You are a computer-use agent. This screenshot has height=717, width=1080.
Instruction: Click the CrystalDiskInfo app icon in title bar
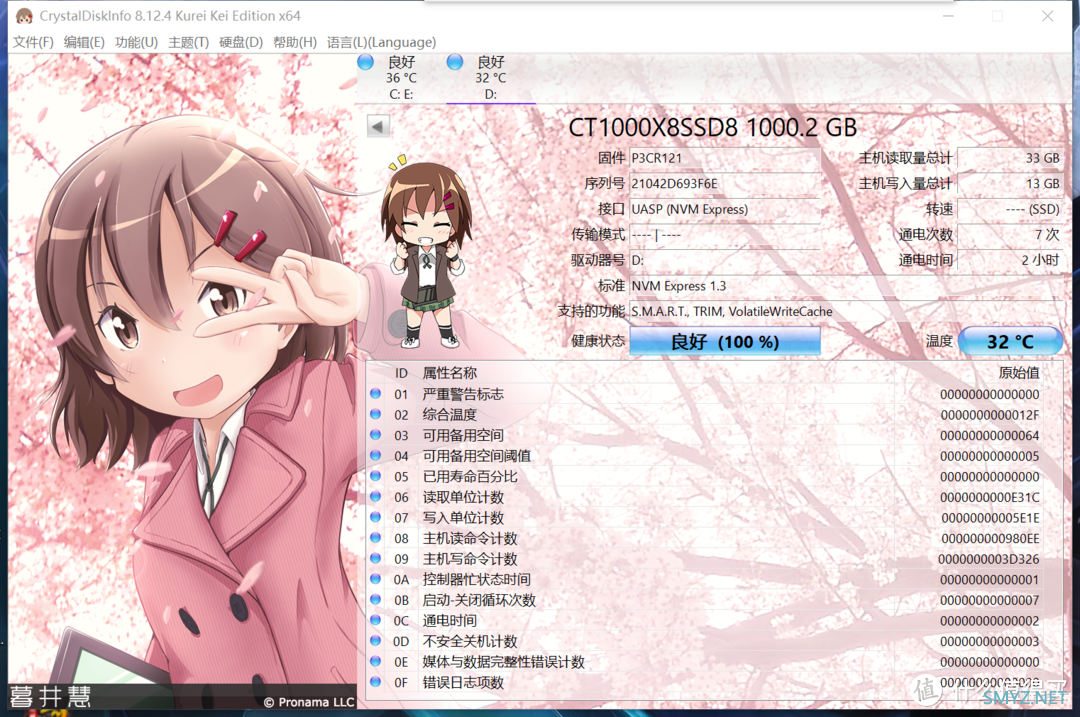pos(24,15)
